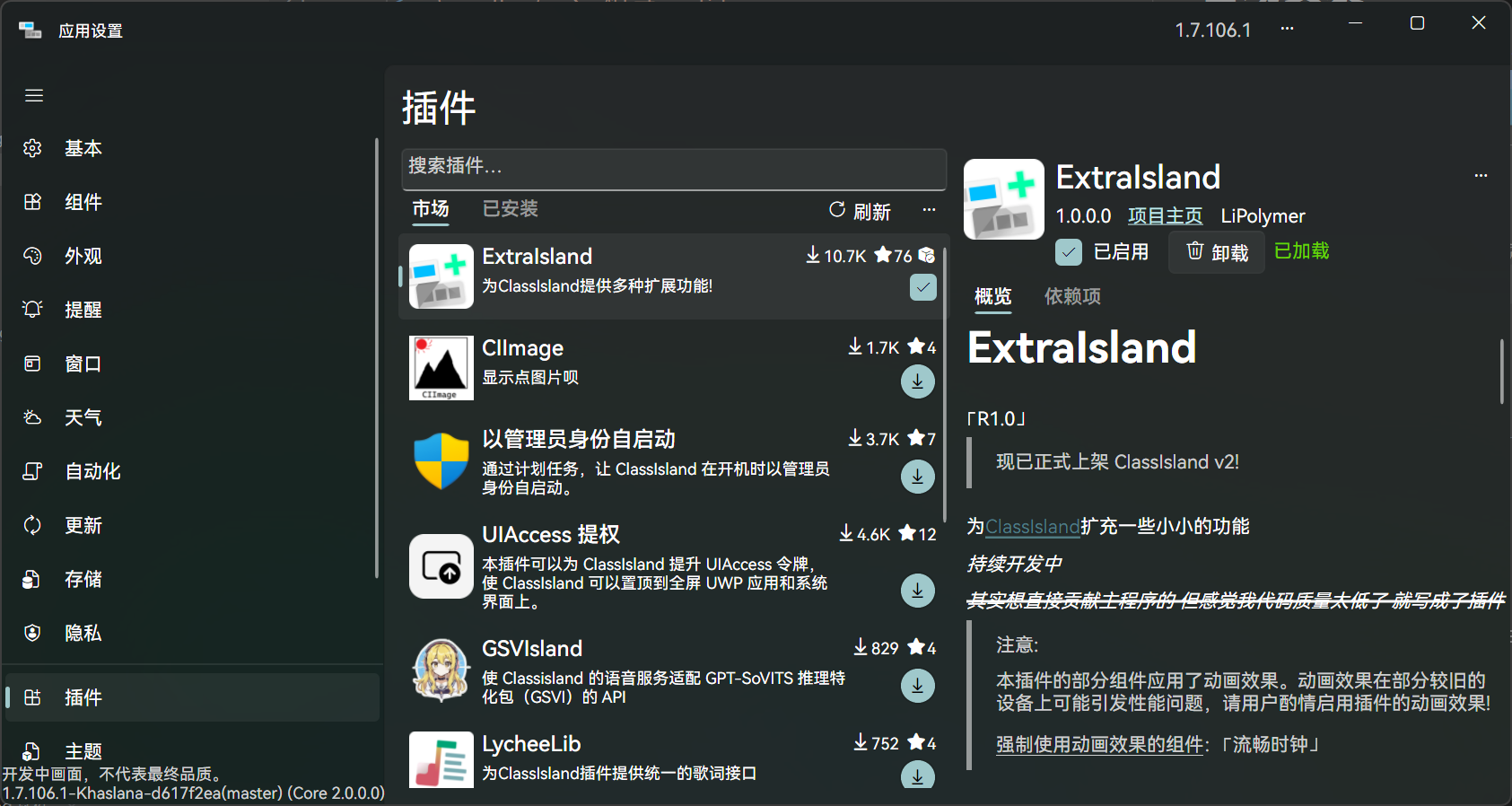Click the LycheeLib plugin icon

(x=441, y=760)
